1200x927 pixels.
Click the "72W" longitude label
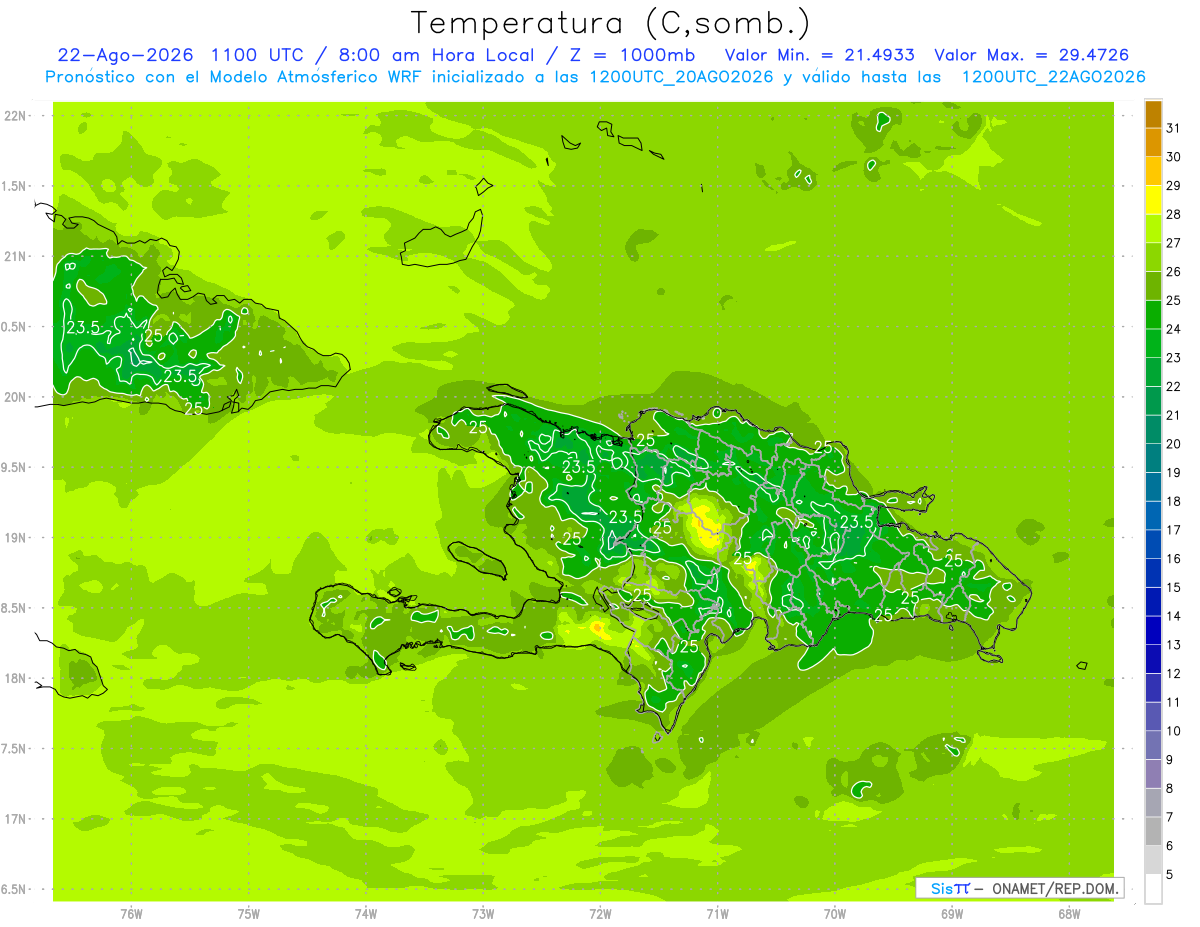click(600, 913)
